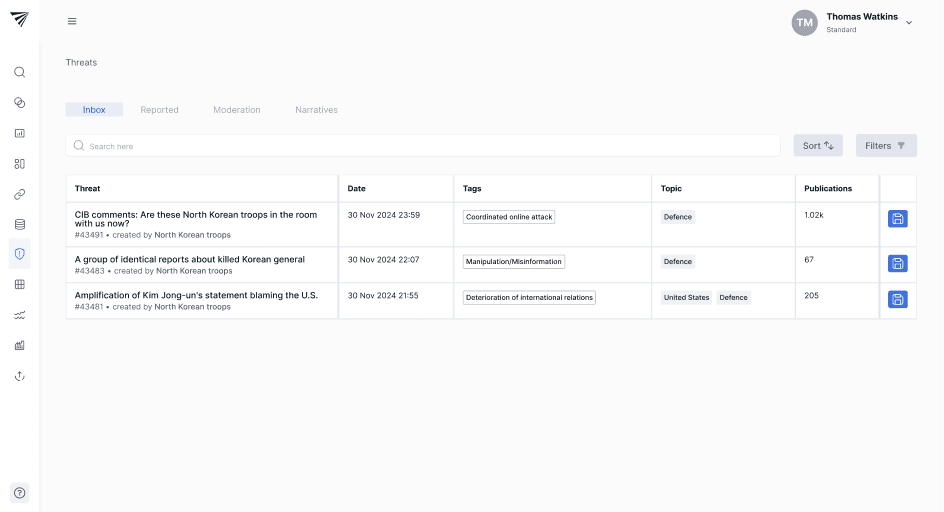Open the Filters panel

click(885, 146)
